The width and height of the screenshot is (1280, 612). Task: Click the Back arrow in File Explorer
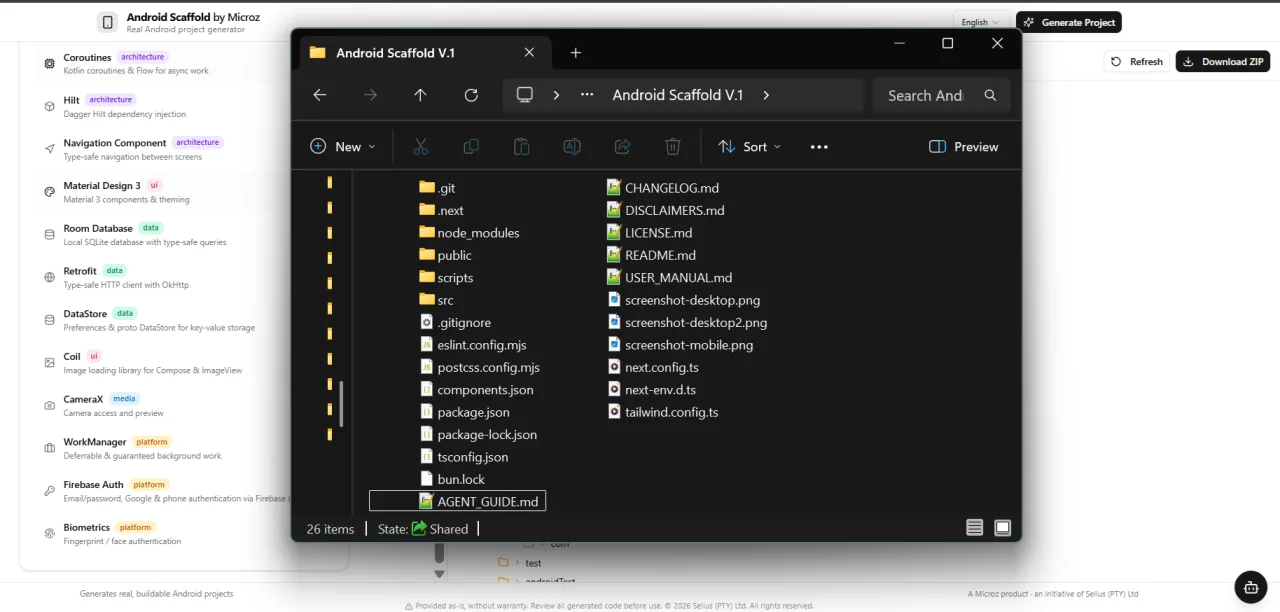pos(320,95)
